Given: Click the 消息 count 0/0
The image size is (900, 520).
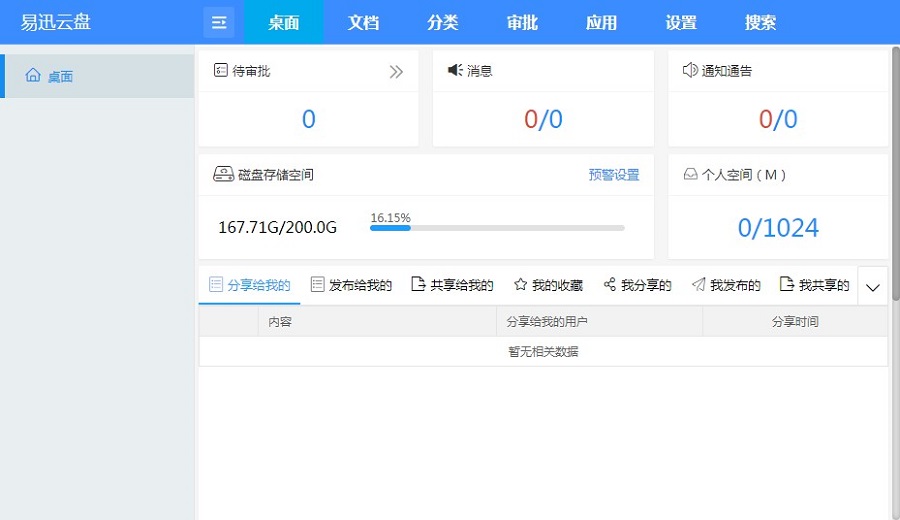Looking at the screenshot, I should [x=543, y=119].
